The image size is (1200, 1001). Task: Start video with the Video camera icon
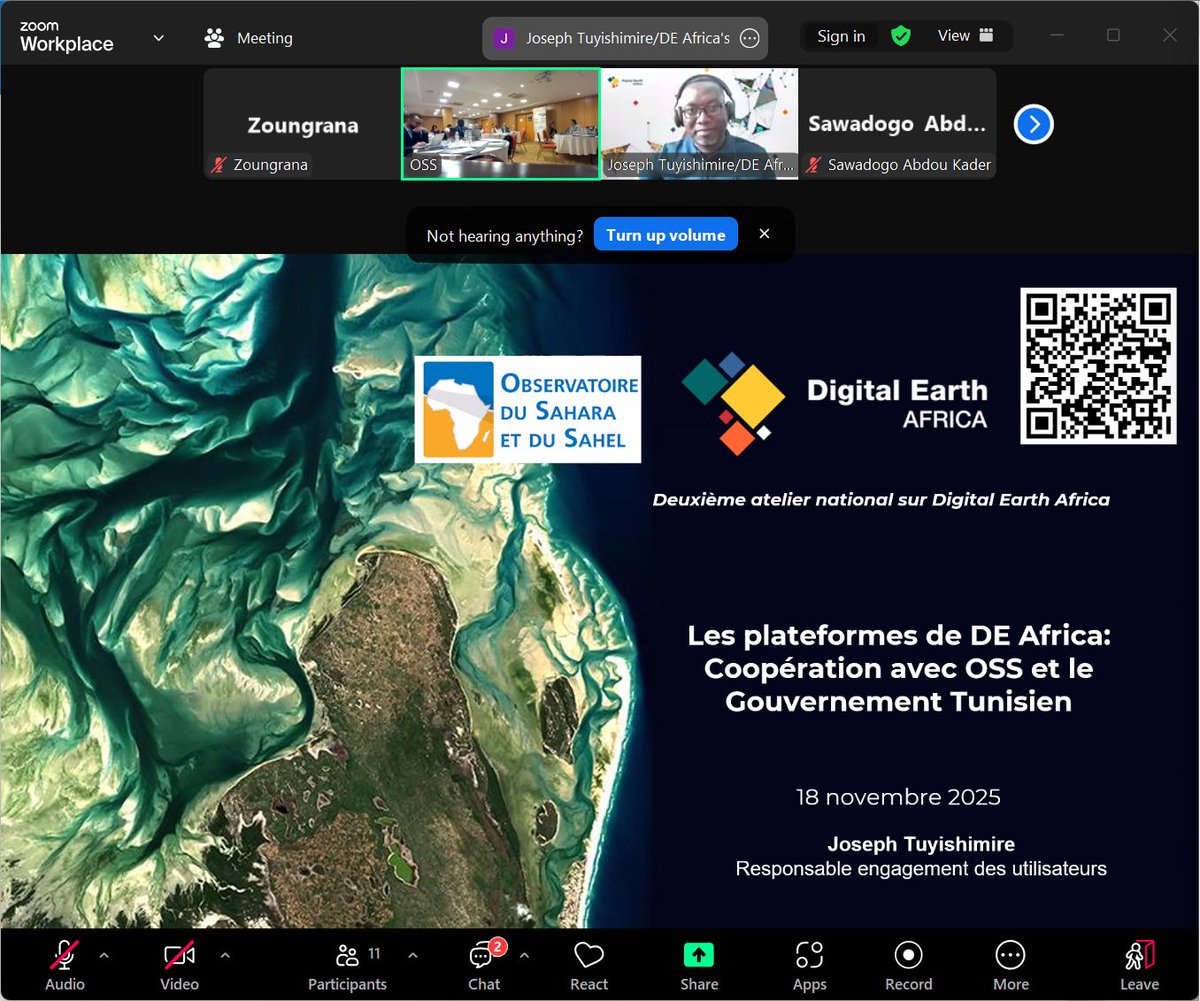pos(178,955)
